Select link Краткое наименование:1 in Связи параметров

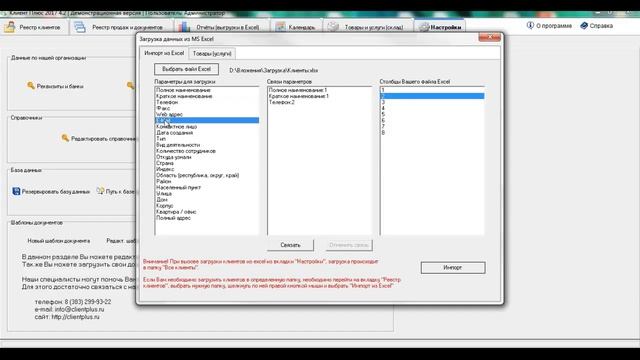pyautogui.click(x=320, y=96)
